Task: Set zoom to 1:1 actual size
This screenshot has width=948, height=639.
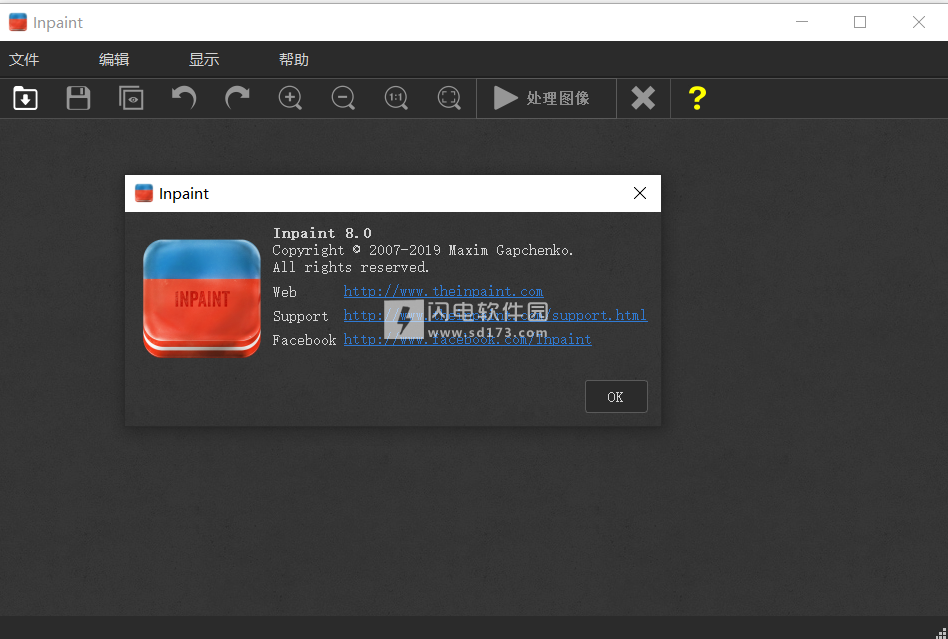Action: 396,98
